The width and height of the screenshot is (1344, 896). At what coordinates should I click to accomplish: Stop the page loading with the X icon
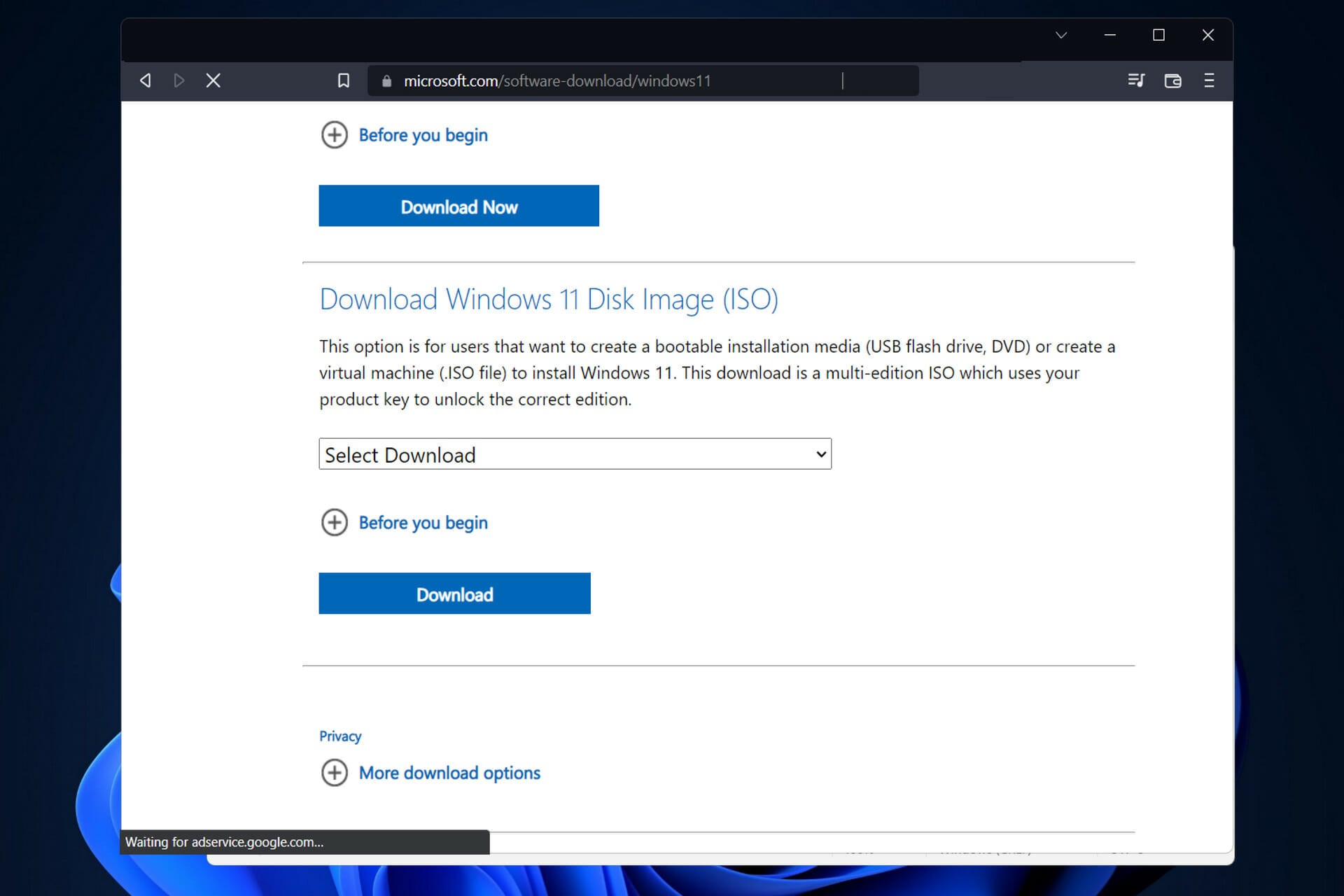[213, 80]
